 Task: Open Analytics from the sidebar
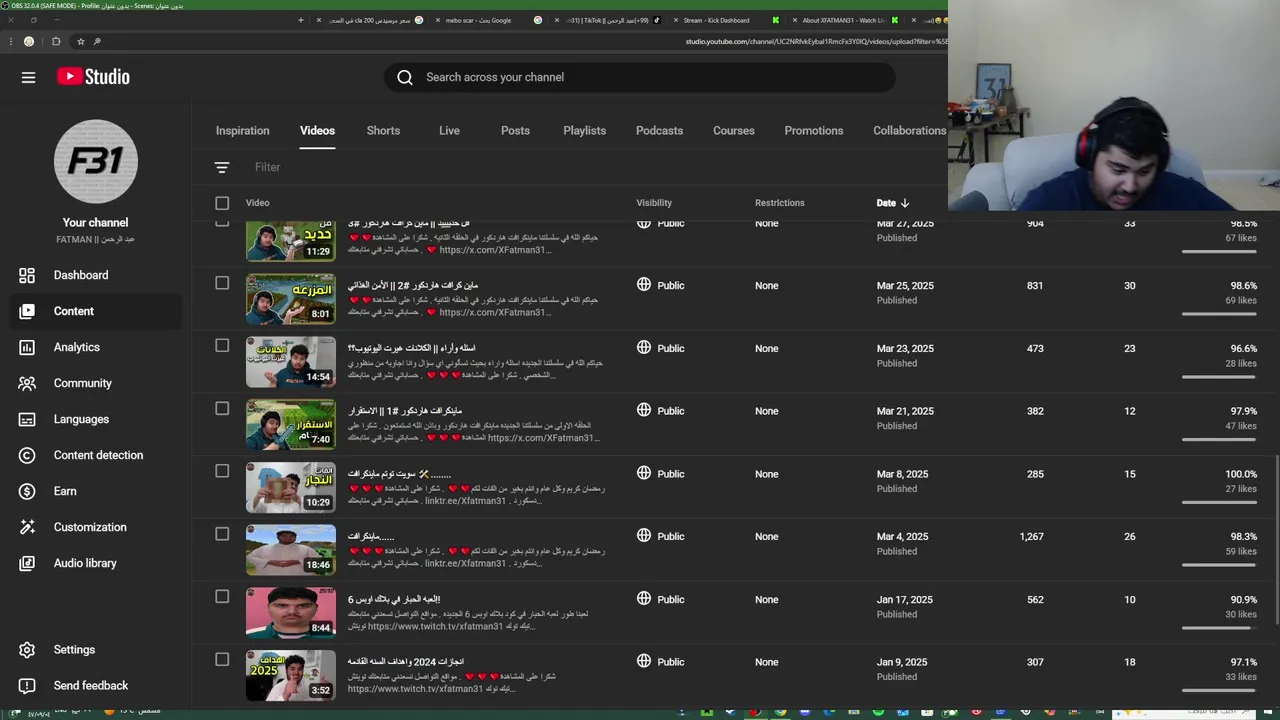coord(77,347)
